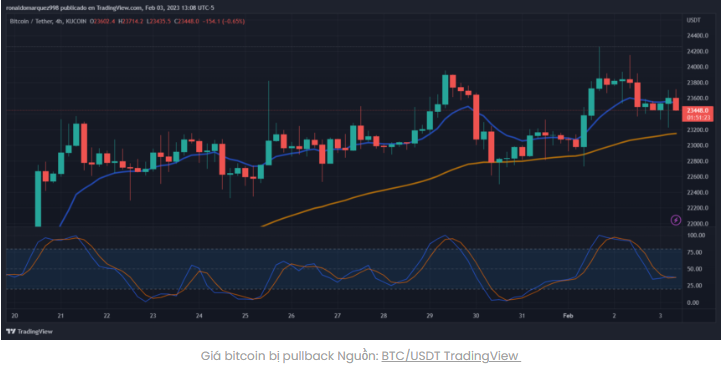
Task: Click date label 25 on time axis
Action: (245, 316)
